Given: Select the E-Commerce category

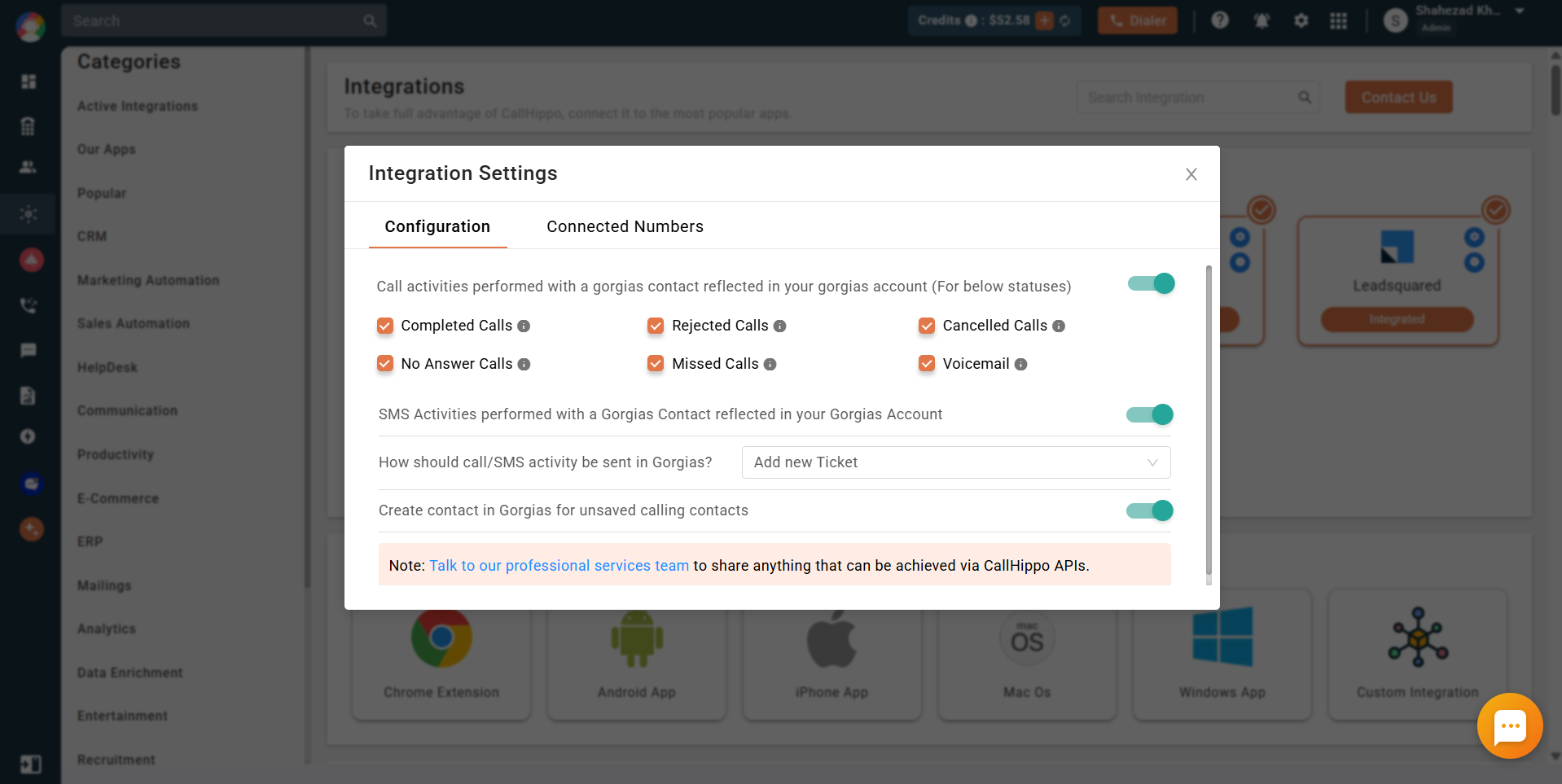Looking at the screenshot, I should click(118, 498).
